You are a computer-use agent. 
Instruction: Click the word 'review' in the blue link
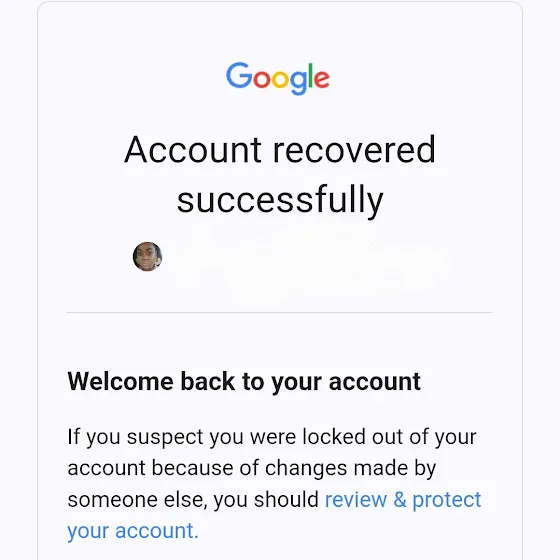point(356,499)
